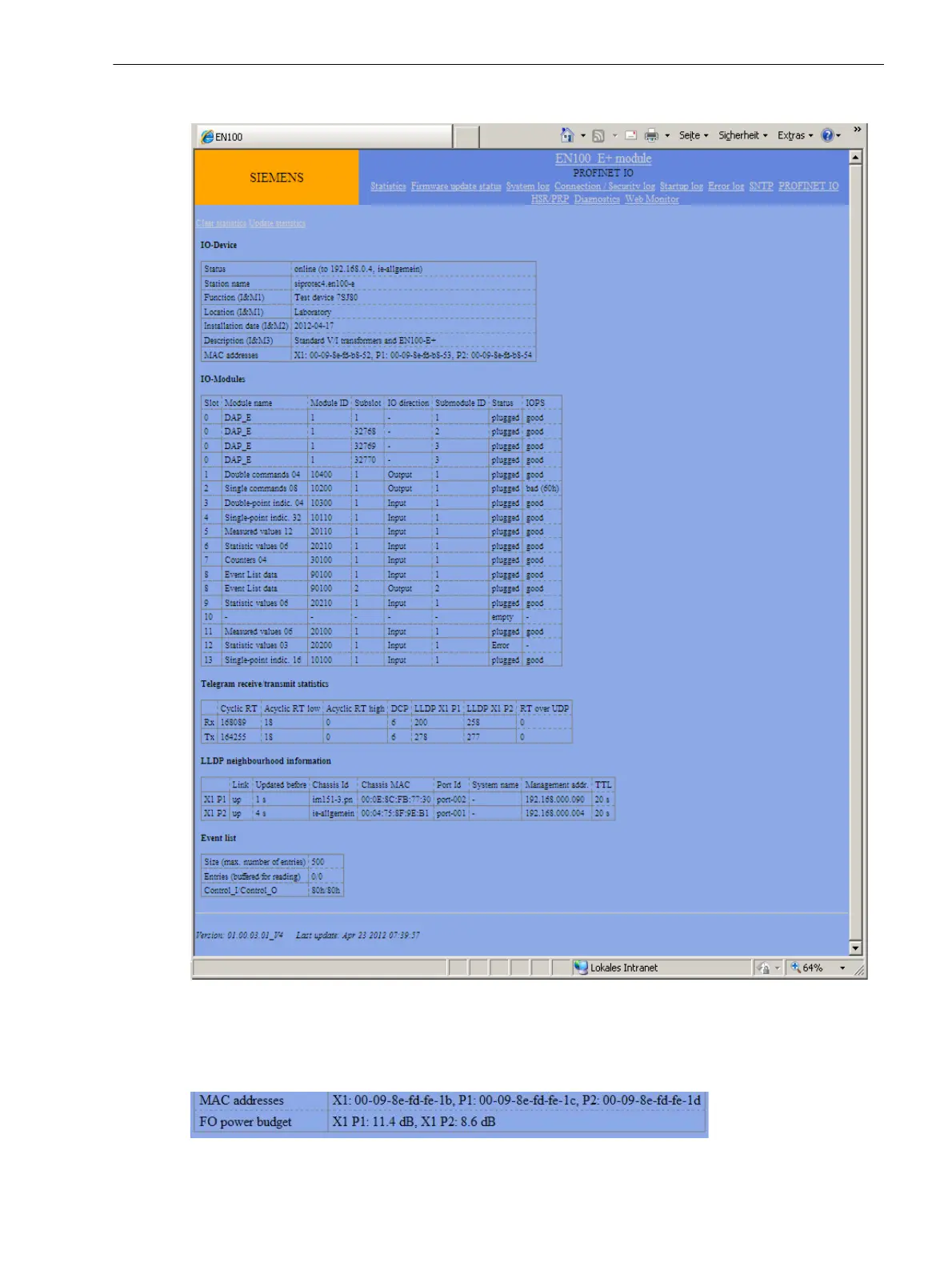Click the SIEMENS orange logo banner
952x1271 pixels.
(x=276, y=178)
